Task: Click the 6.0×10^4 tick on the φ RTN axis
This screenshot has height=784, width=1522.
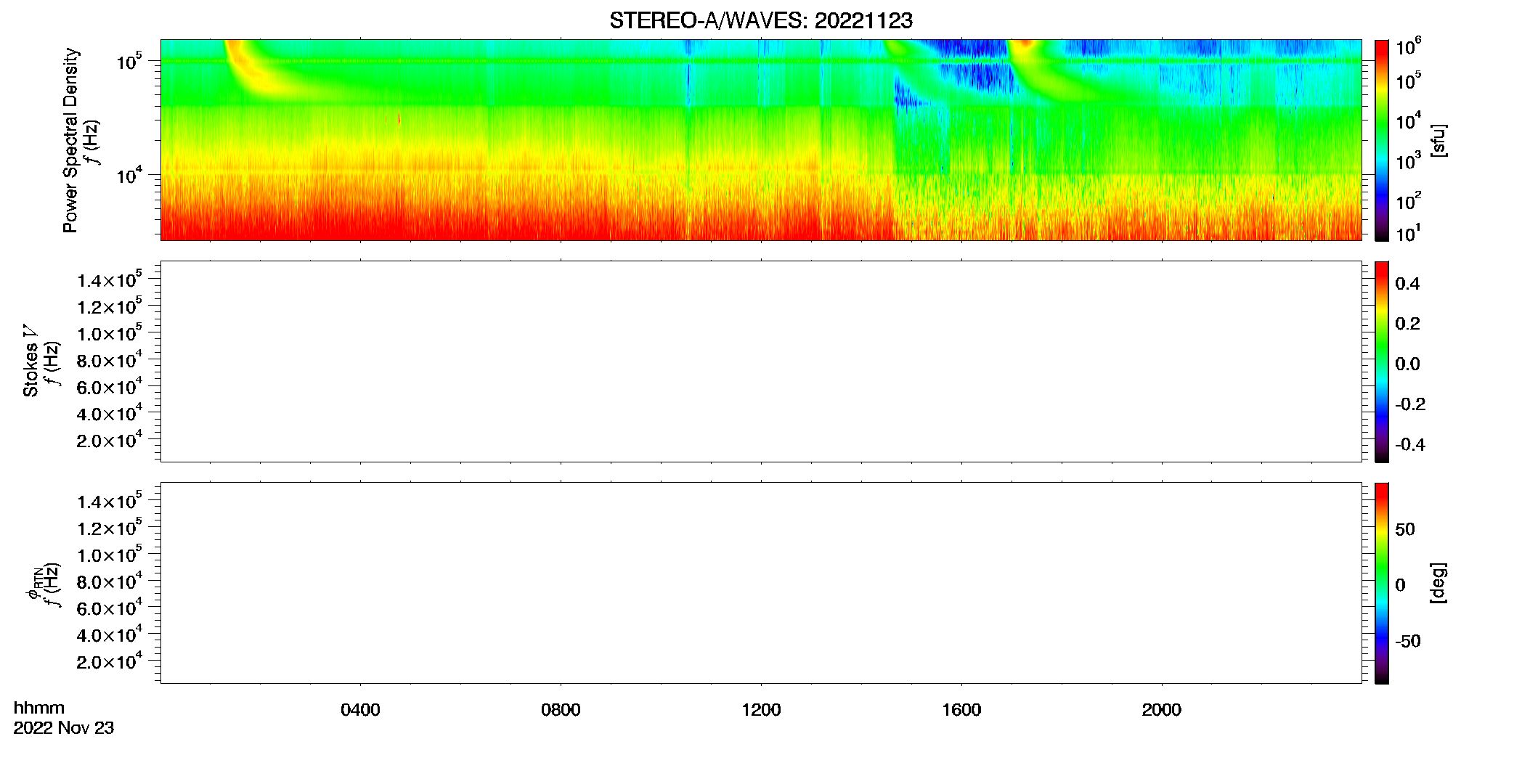Action: [x=110, y=608]
